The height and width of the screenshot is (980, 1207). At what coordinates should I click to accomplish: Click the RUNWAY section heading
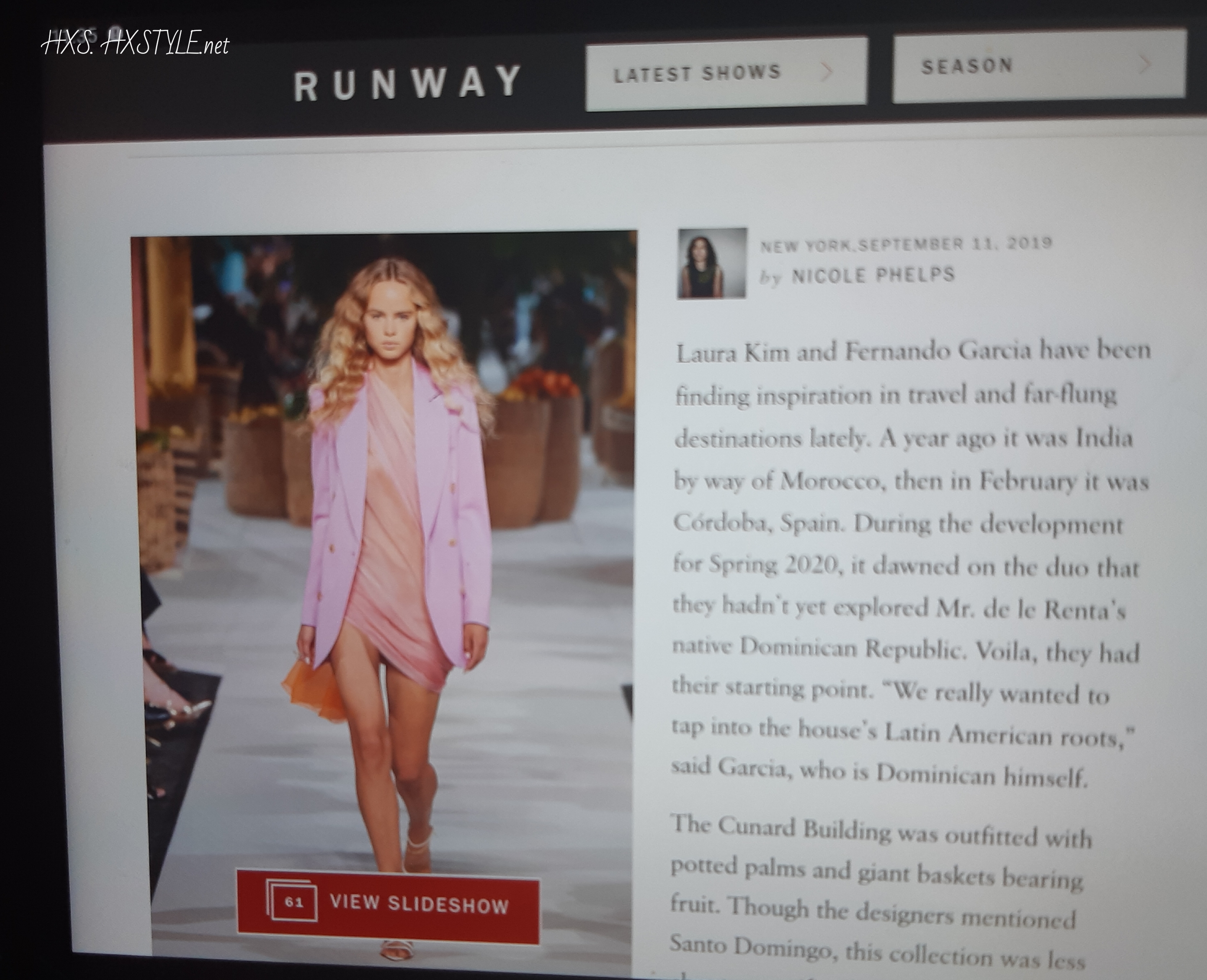408,84
